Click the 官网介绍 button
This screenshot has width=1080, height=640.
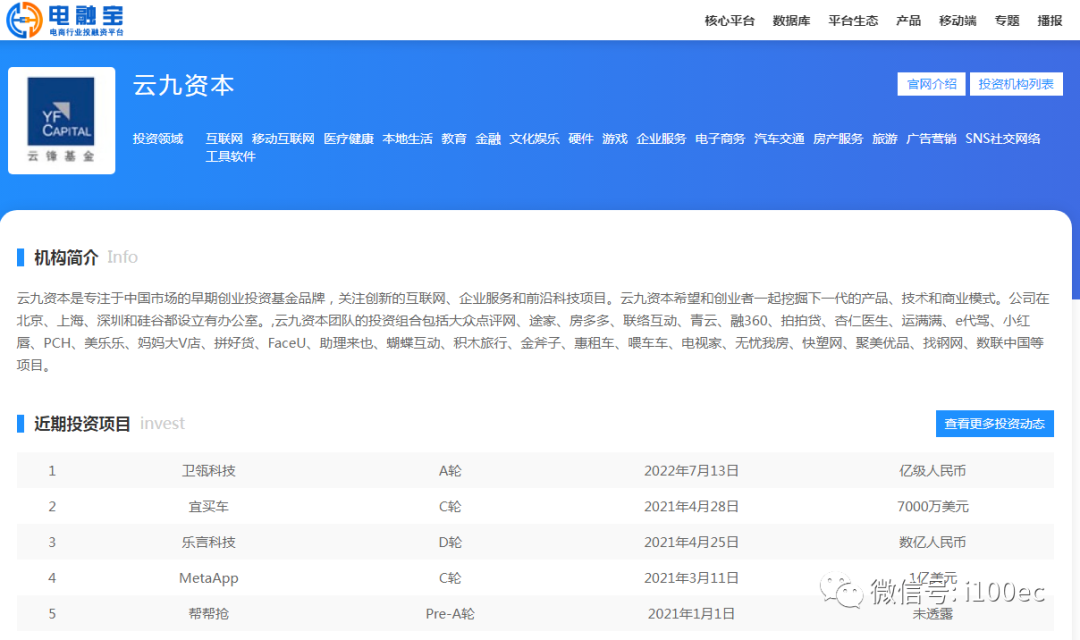931,84
